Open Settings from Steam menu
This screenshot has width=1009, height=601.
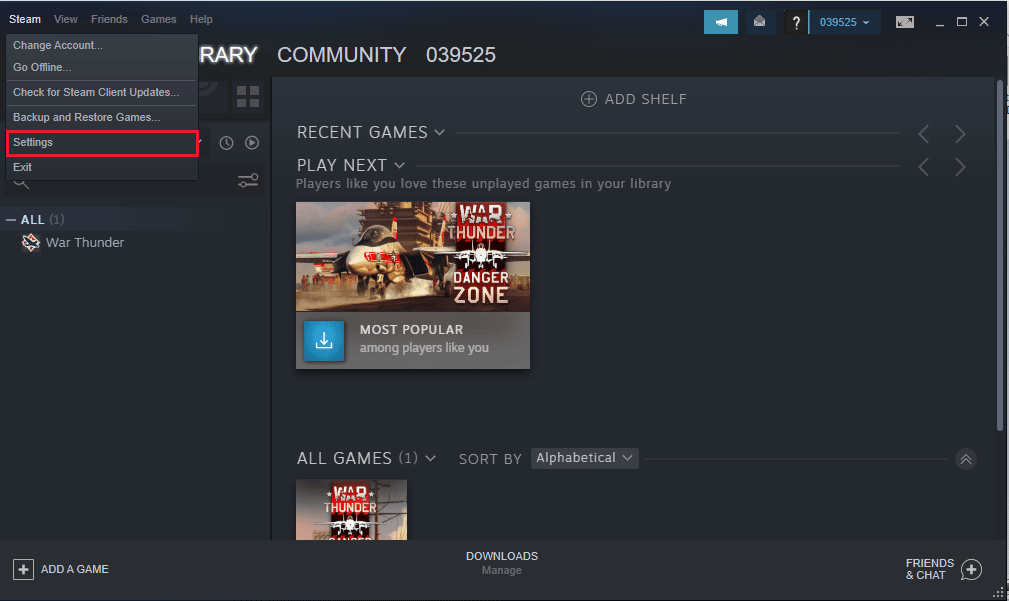click(102, 143)
